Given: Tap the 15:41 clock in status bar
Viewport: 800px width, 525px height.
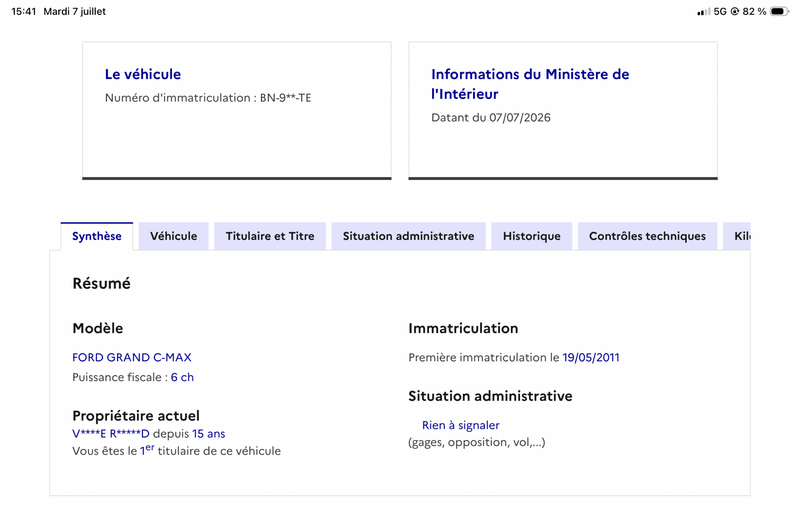Looking at the screenshot, I should point(23,11).
